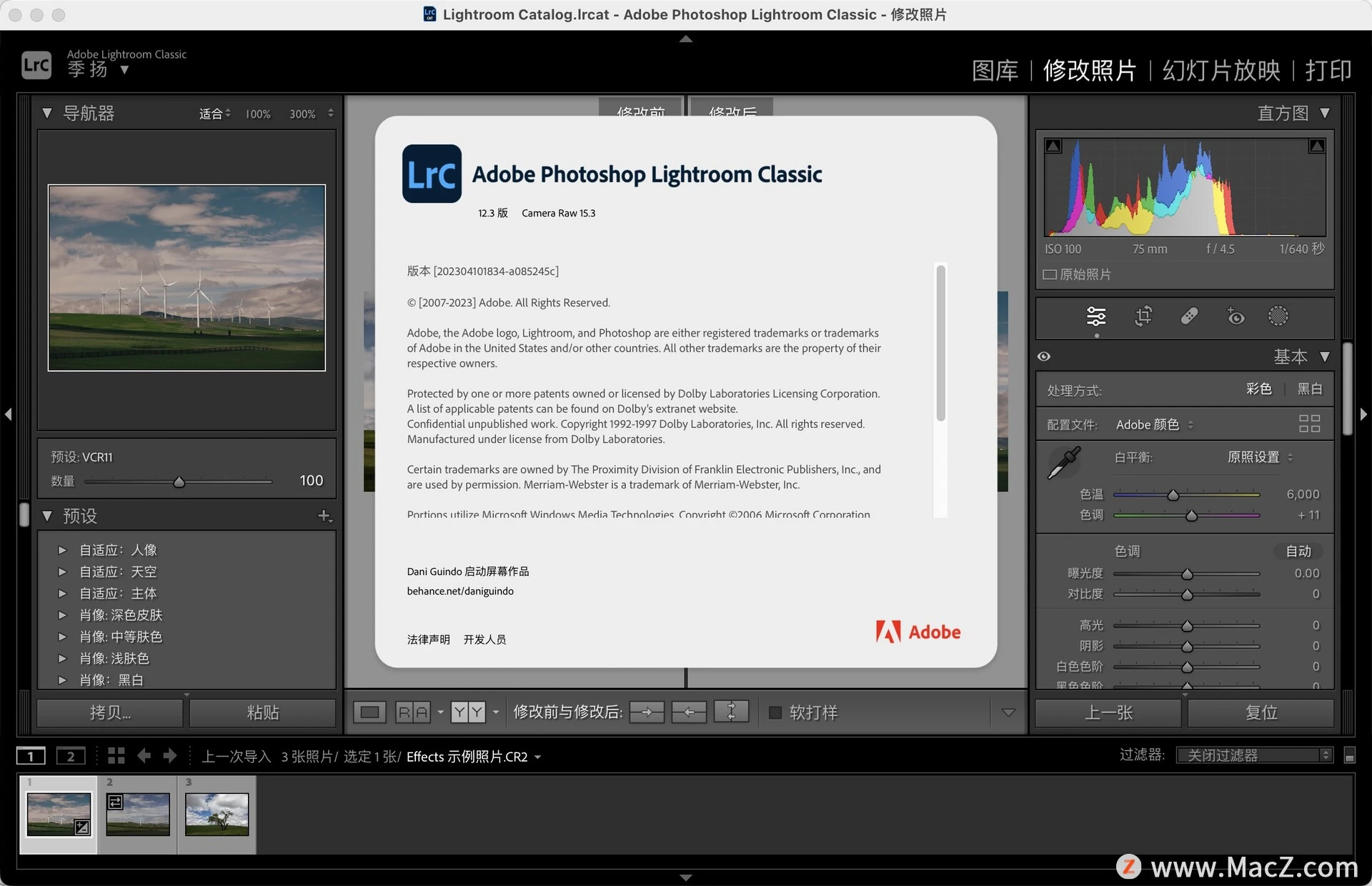The image size is (1372, 886).
Task: Collapse the Basic panel triangle
Action: (1325, 357)
